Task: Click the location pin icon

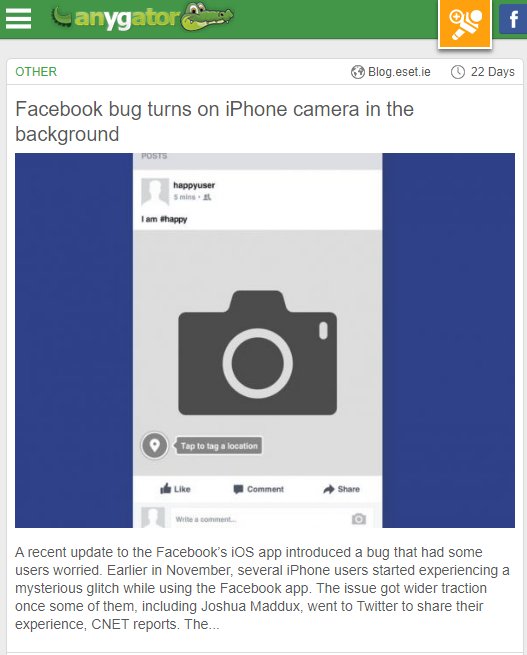Action: coord(155,446)
